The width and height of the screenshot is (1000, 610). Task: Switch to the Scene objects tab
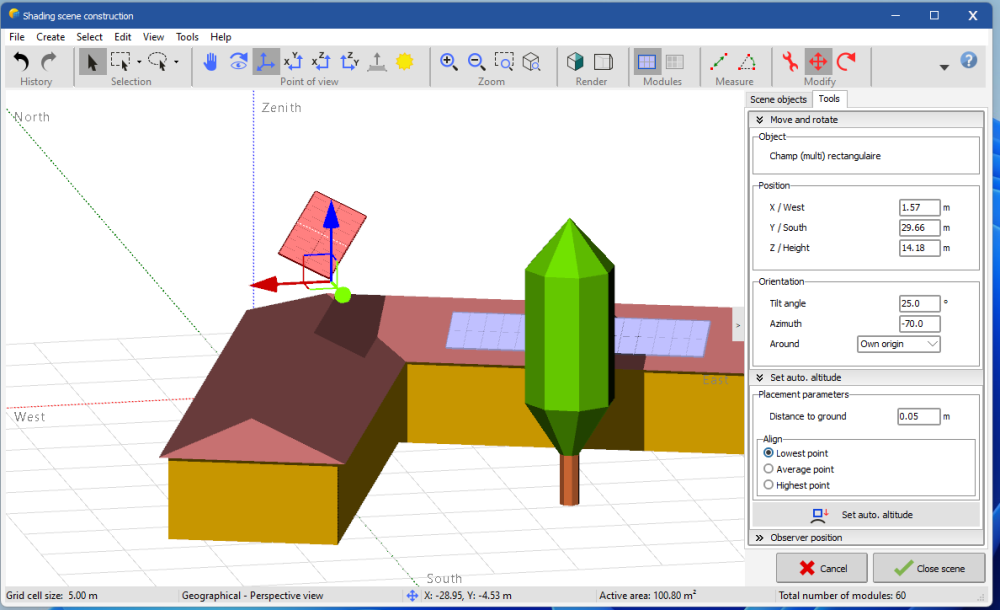click(x=778, y=99)
